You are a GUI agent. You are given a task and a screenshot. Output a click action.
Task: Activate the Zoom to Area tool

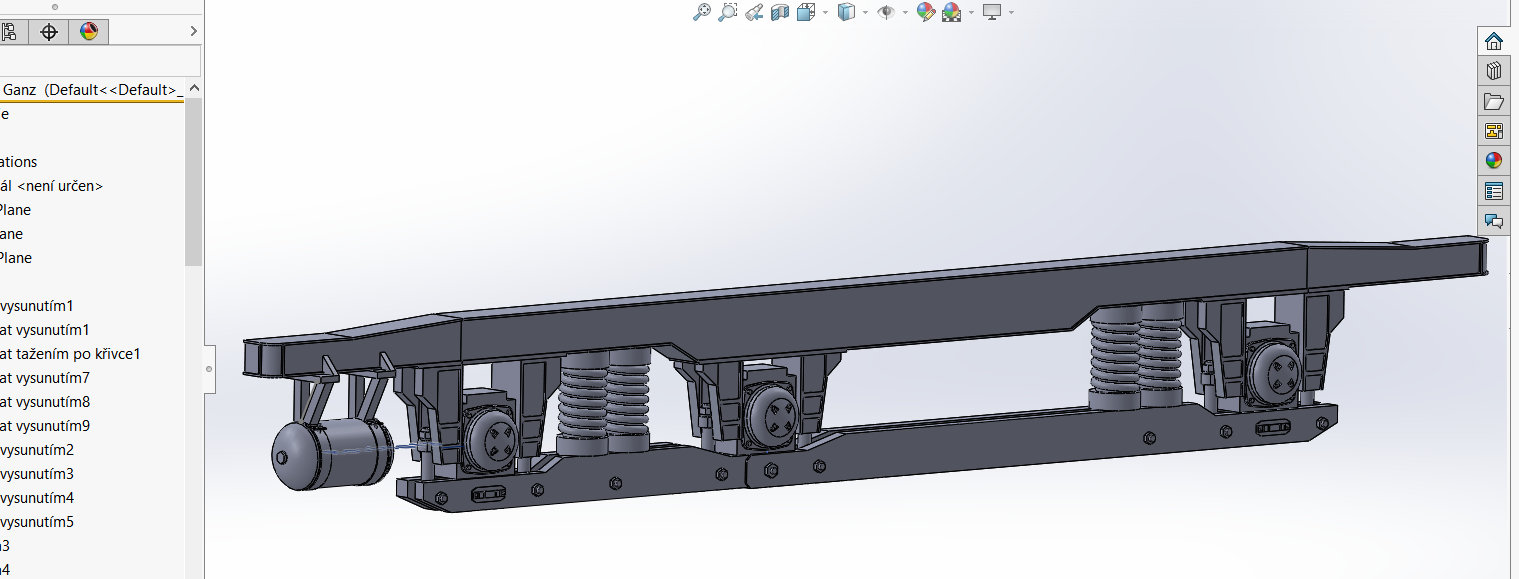tap(728, 12)
